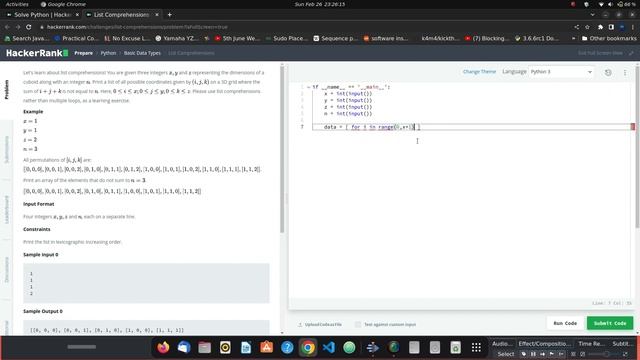This screenshot has width=640, height=360.
Task: Open LibreOffice Writer from the dock
Action: pyautogui.click(x=246, y=347)
